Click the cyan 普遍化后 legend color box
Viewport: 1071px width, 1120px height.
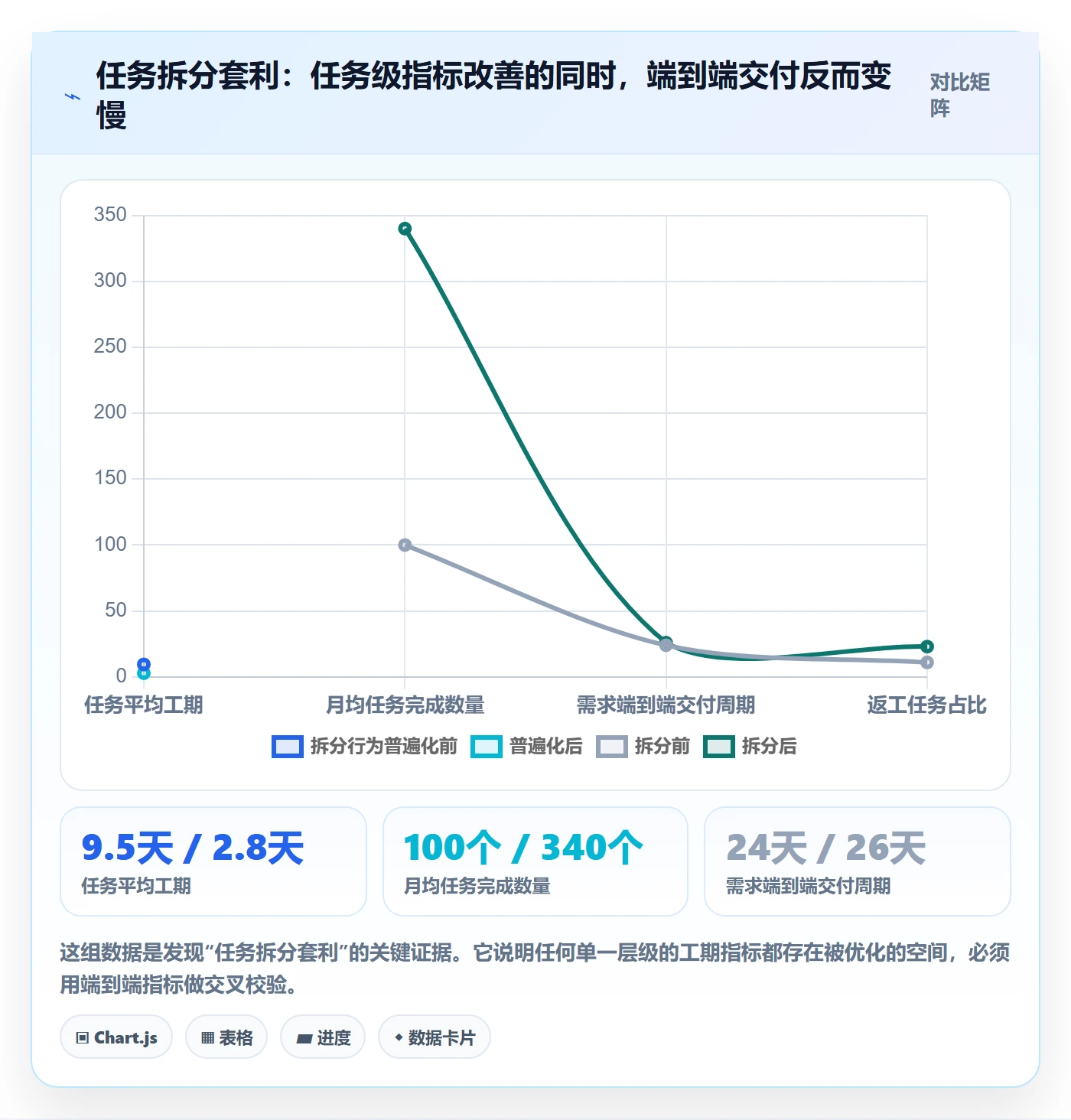coord(487,746)
